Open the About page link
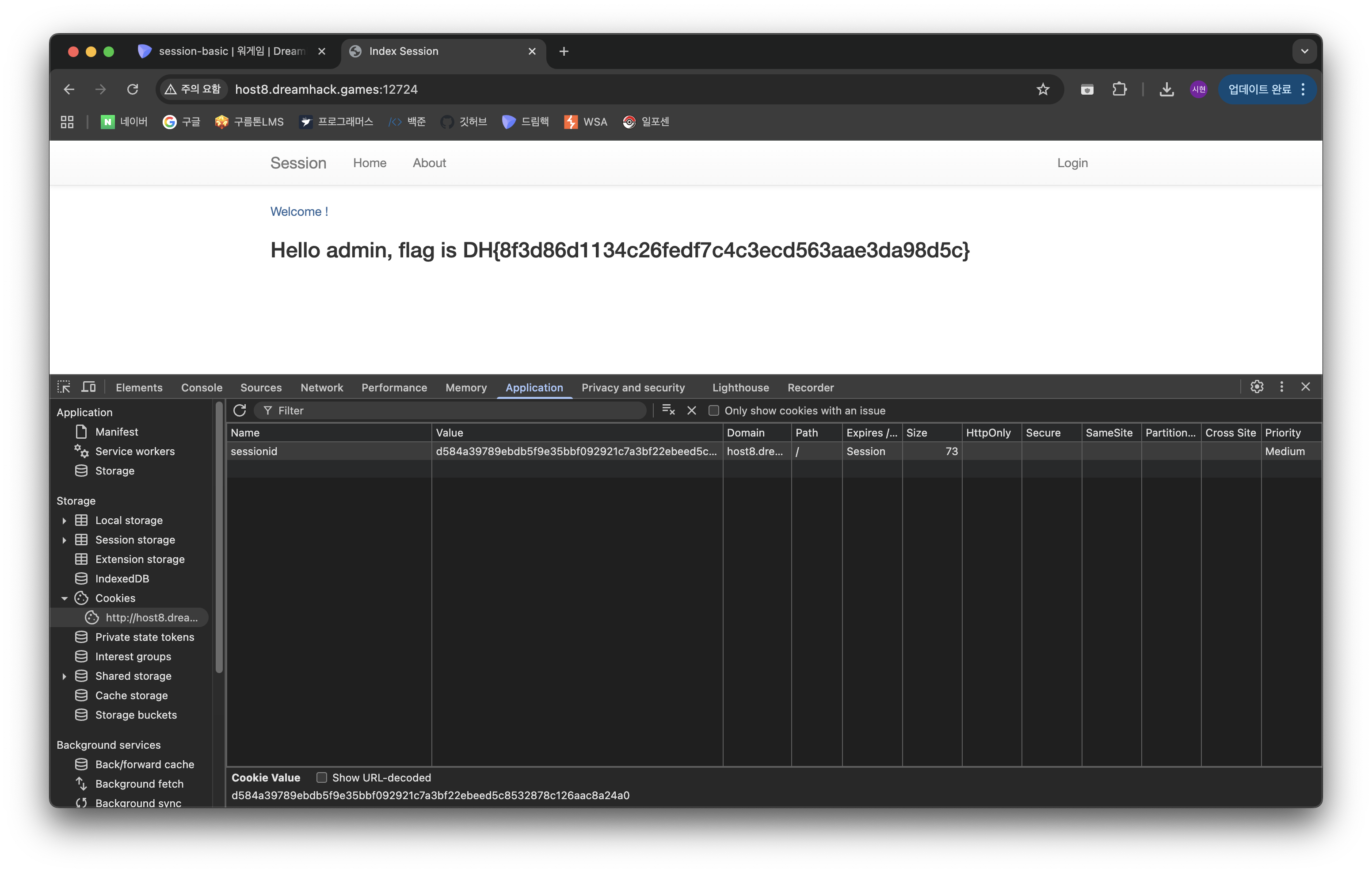This screenshot has width=1372, height=873. [429, 163]
